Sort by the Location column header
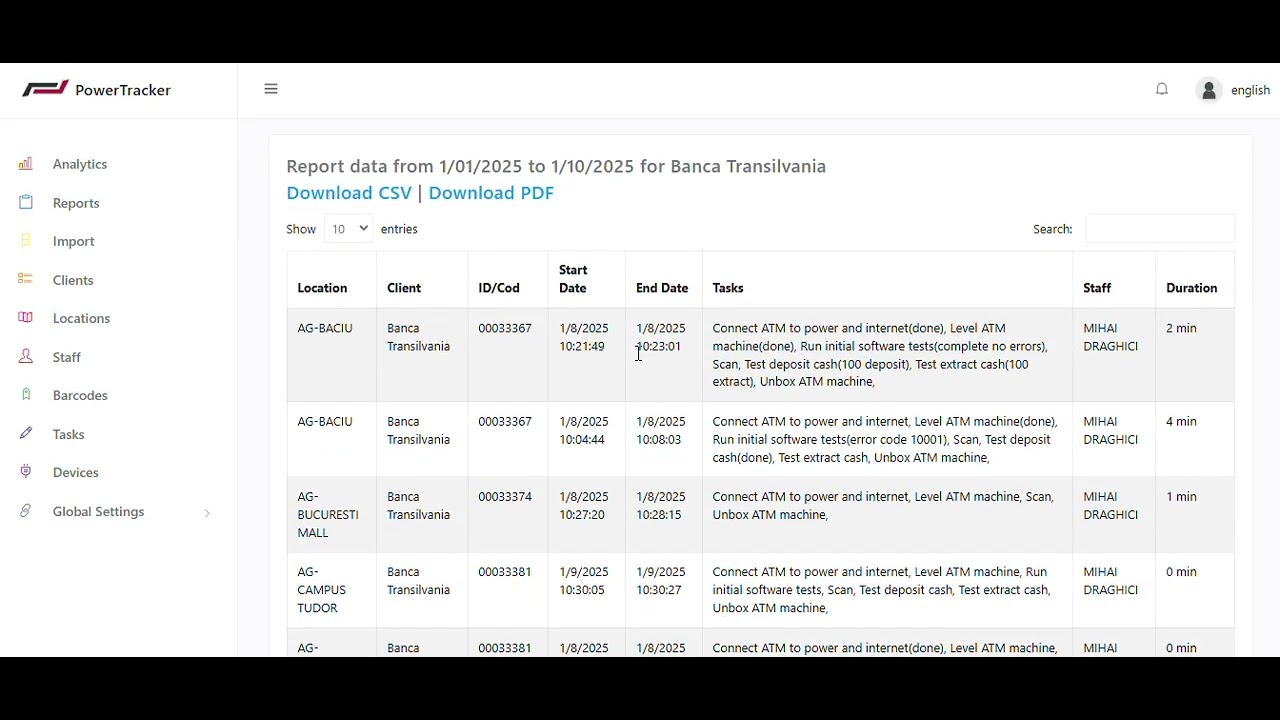Screen dimensions: 1280x720 coord(331,279)
